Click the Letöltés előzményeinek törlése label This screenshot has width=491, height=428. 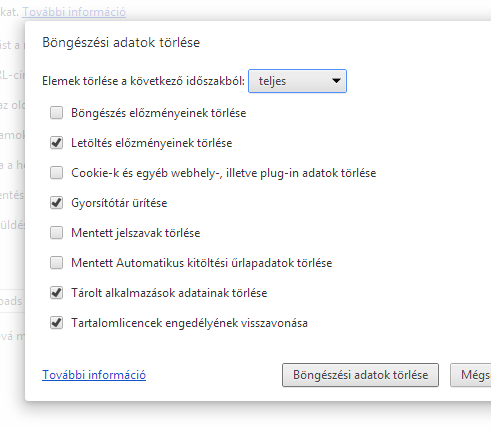pyautogui.click(x=152, y=143)
